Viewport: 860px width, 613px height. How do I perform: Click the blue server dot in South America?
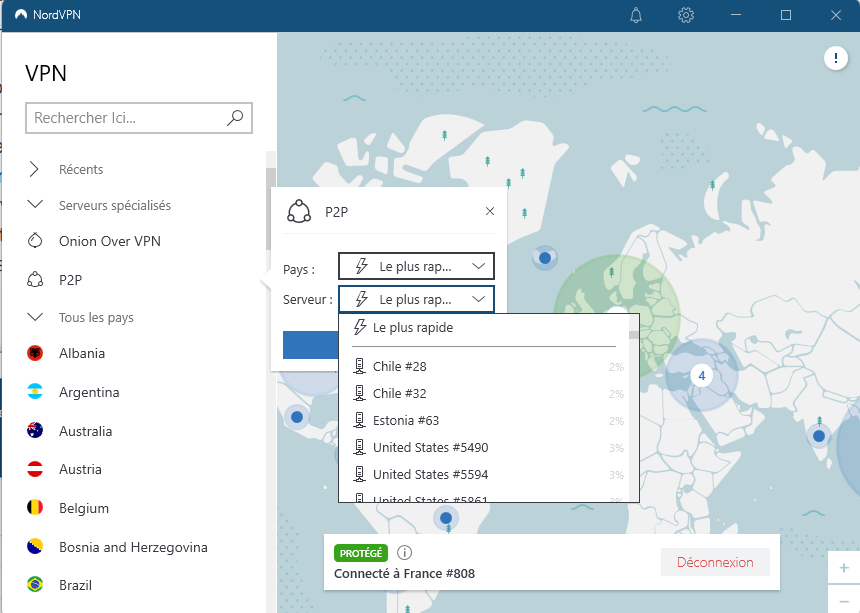tap(446, 518)
